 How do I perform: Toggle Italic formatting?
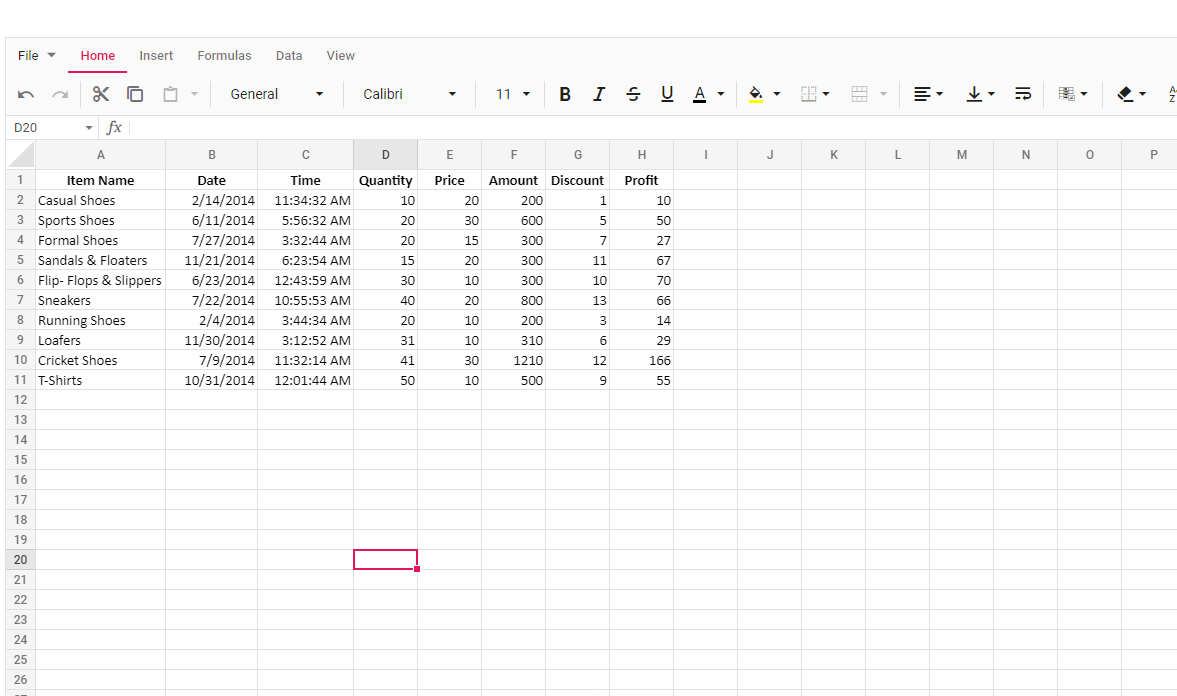(x=599, y=94)
